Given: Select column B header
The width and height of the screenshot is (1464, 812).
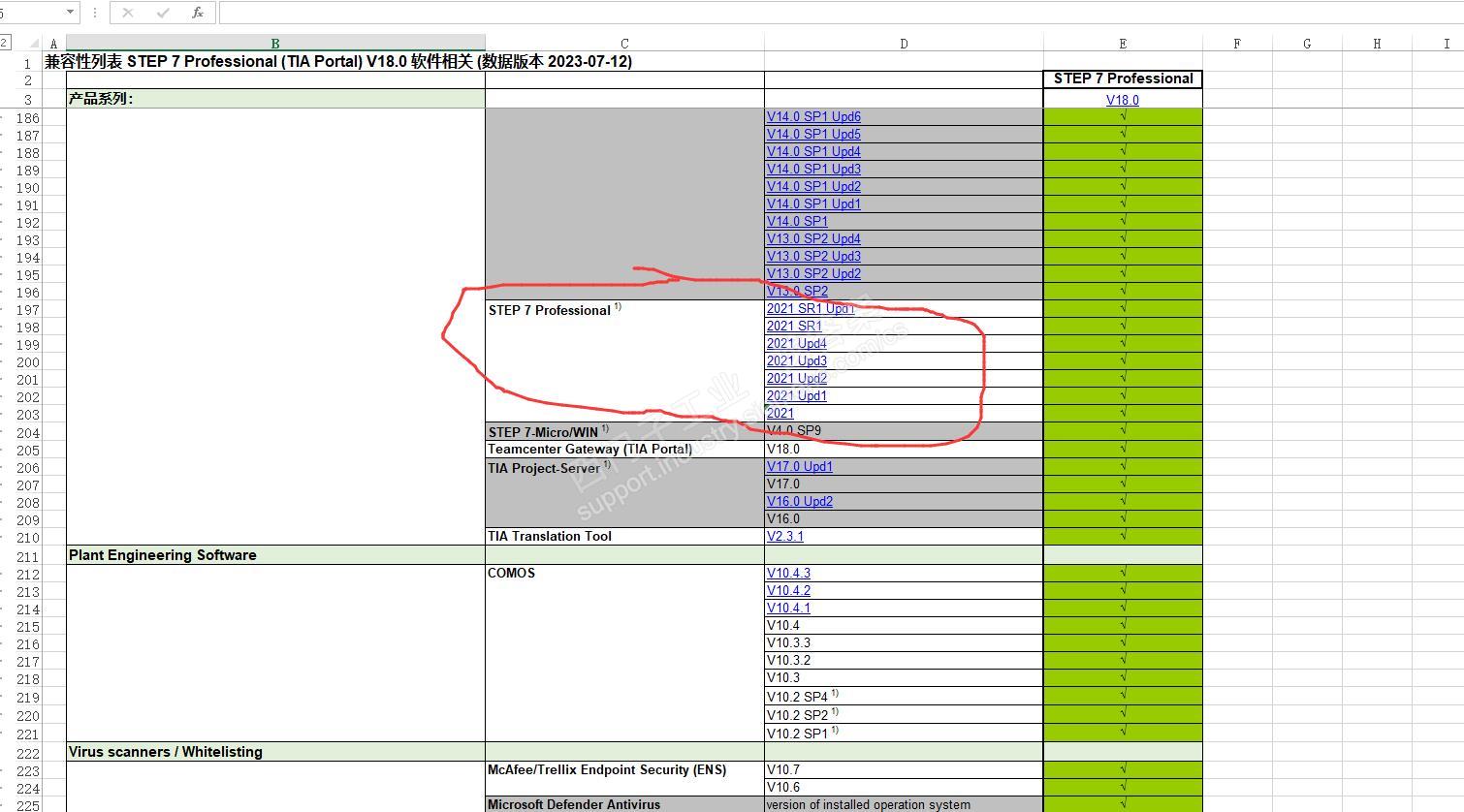Looking at the screenshot, I should point(275,44).
